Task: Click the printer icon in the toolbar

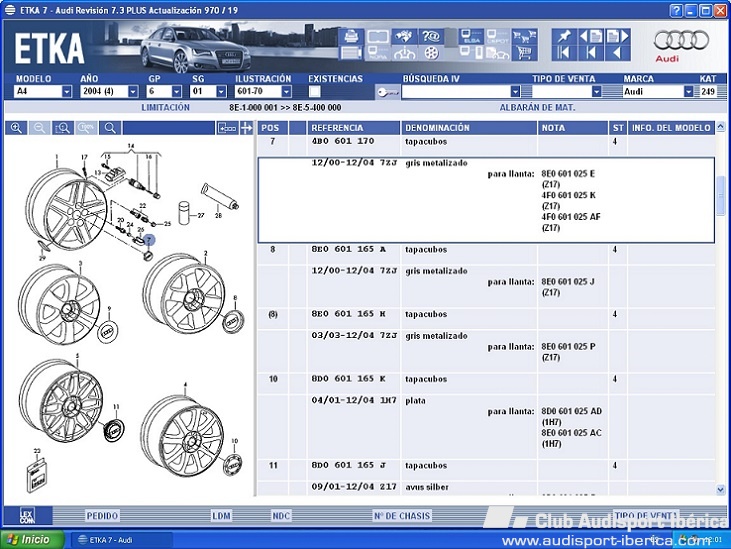Action: 351,36
